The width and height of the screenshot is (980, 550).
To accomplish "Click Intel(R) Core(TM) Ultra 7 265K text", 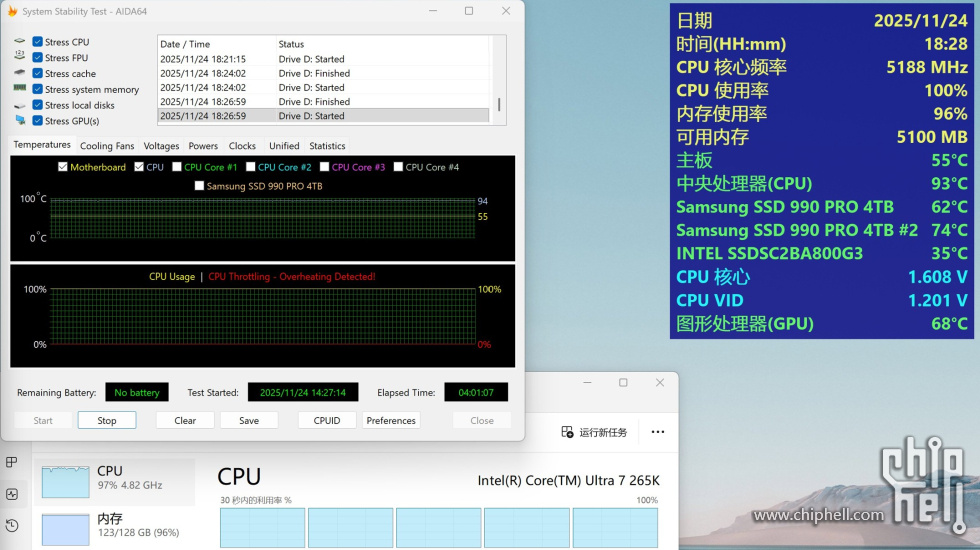I will (568, 481).
